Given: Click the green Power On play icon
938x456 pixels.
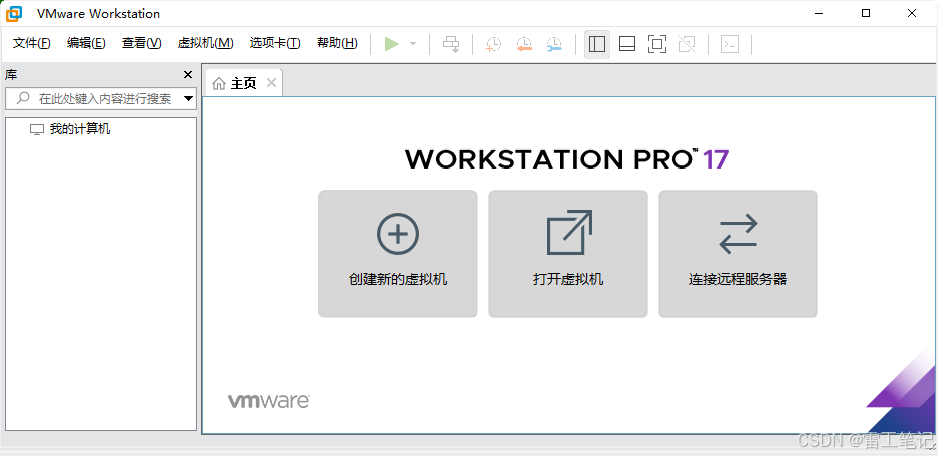Looking at the screenshot, I should (x=392, y=44).
